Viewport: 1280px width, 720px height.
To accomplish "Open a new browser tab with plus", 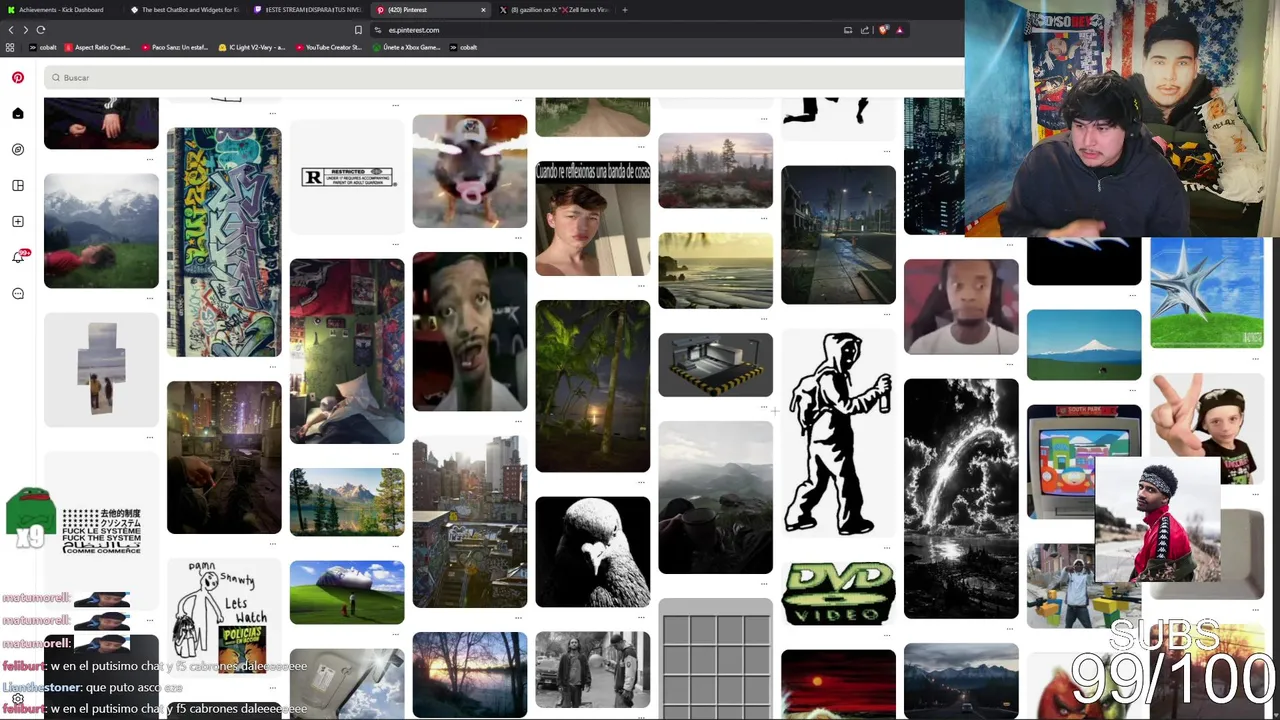I will (x=625, y=10).
